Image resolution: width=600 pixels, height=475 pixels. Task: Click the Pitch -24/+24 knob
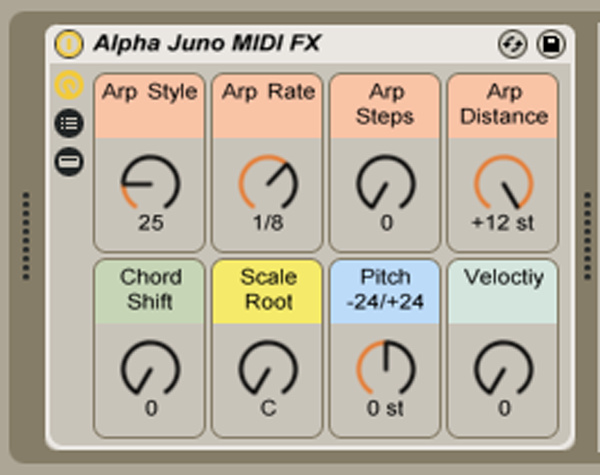(x=386, y=369)
